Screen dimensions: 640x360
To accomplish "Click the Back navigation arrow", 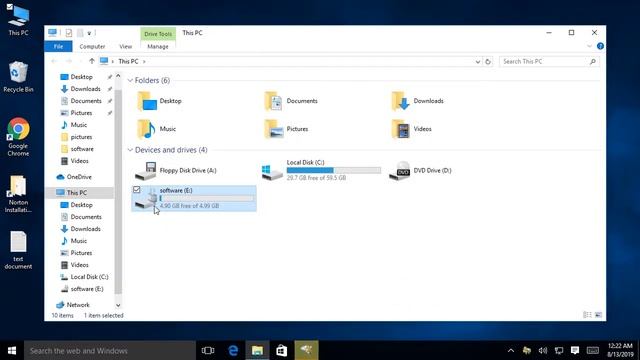I will 54,61.
